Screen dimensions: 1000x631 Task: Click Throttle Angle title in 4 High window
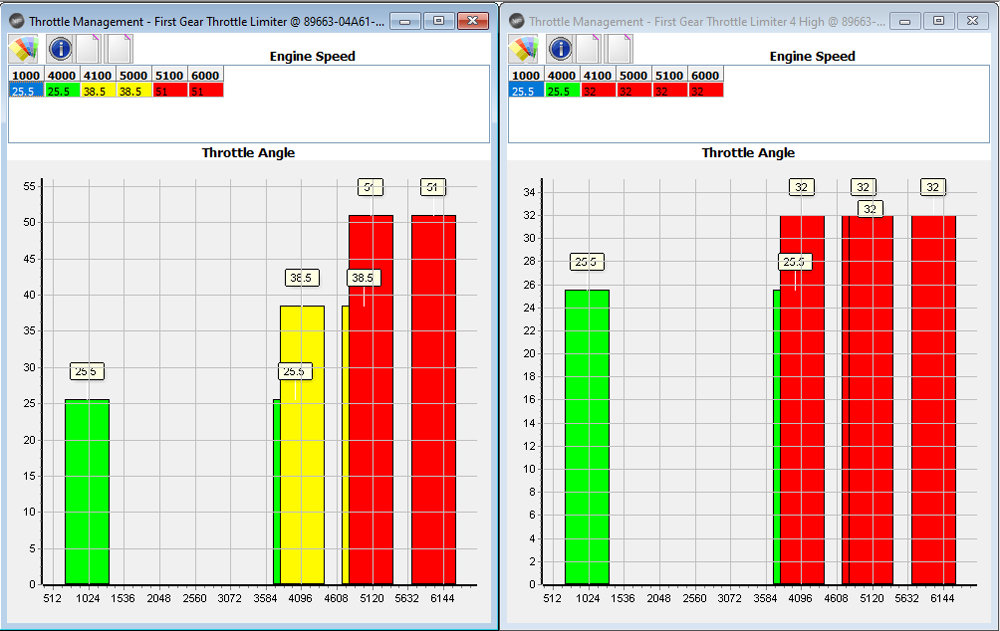[748, 152]
